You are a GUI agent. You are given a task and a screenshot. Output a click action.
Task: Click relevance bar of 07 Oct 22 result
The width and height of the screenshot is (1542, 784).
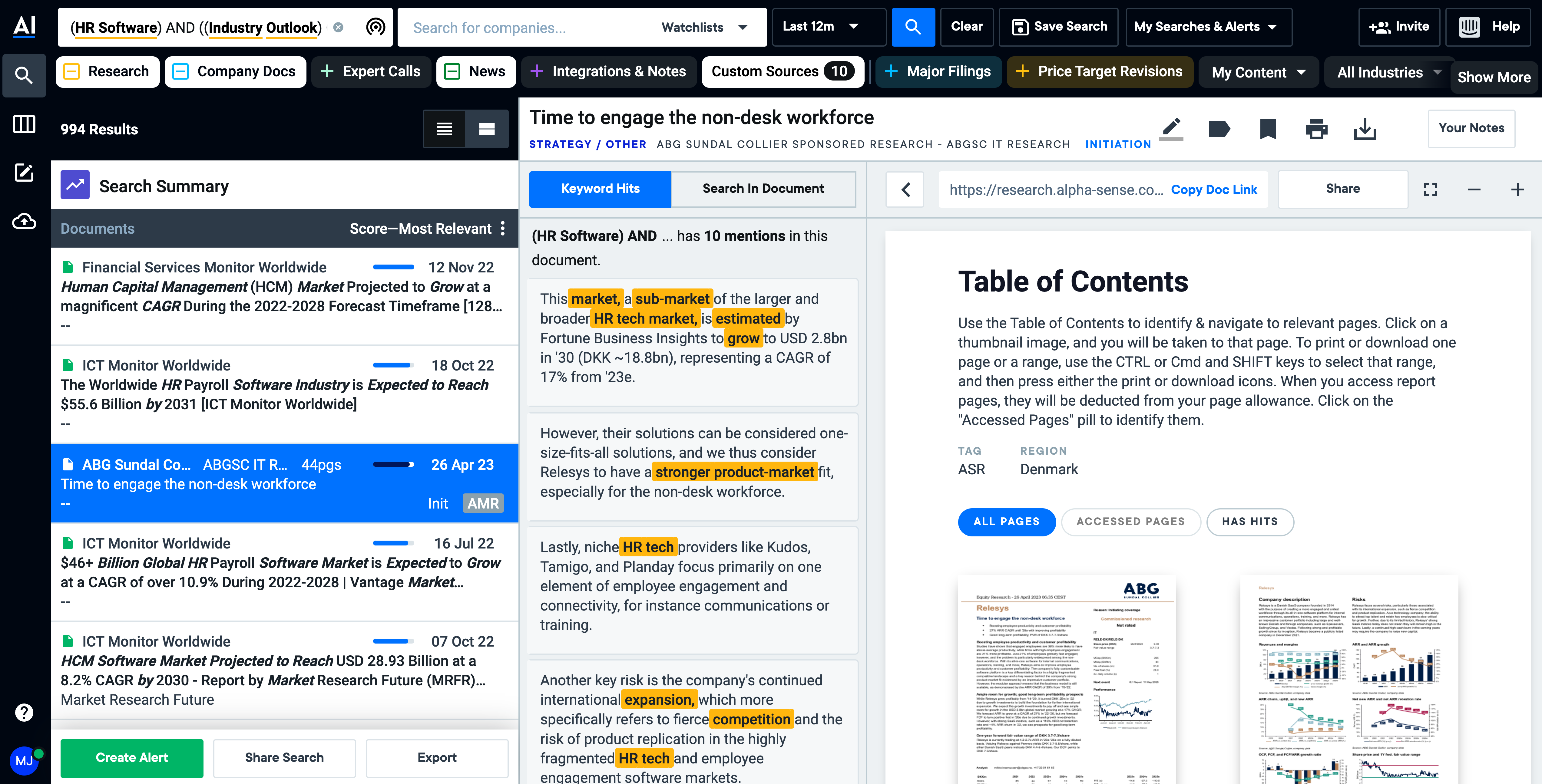393,641
